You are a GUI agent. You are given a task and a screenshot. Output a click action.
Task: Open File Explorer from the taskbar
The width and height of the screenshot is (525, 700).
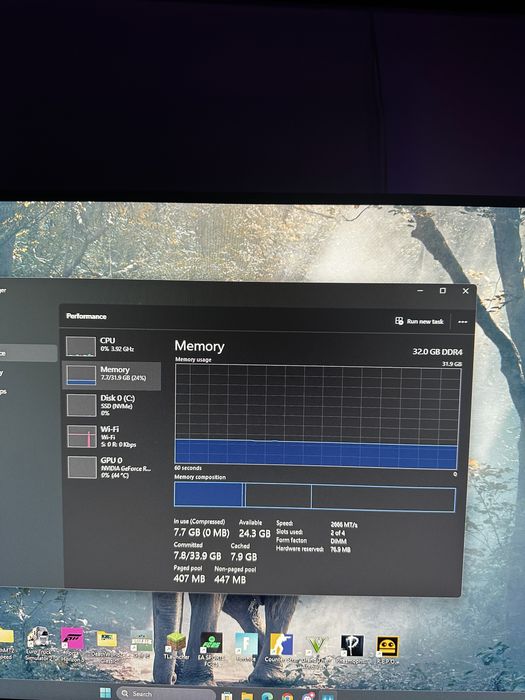coord(247,696)
